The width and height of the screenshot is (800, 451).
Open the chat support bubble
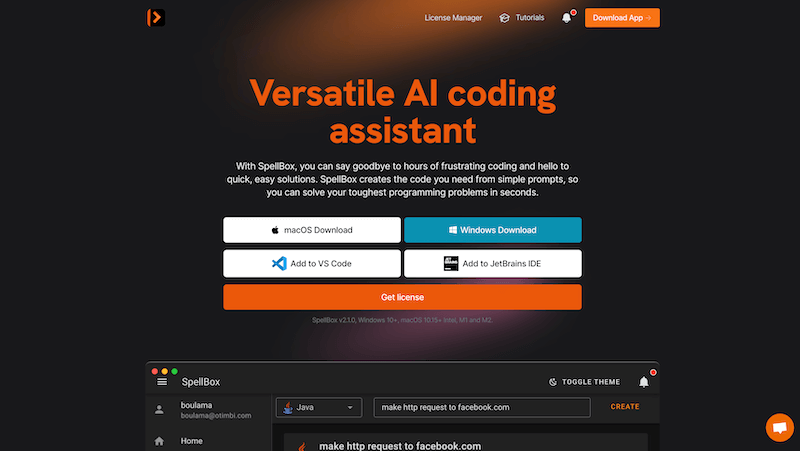coord(779,427)
